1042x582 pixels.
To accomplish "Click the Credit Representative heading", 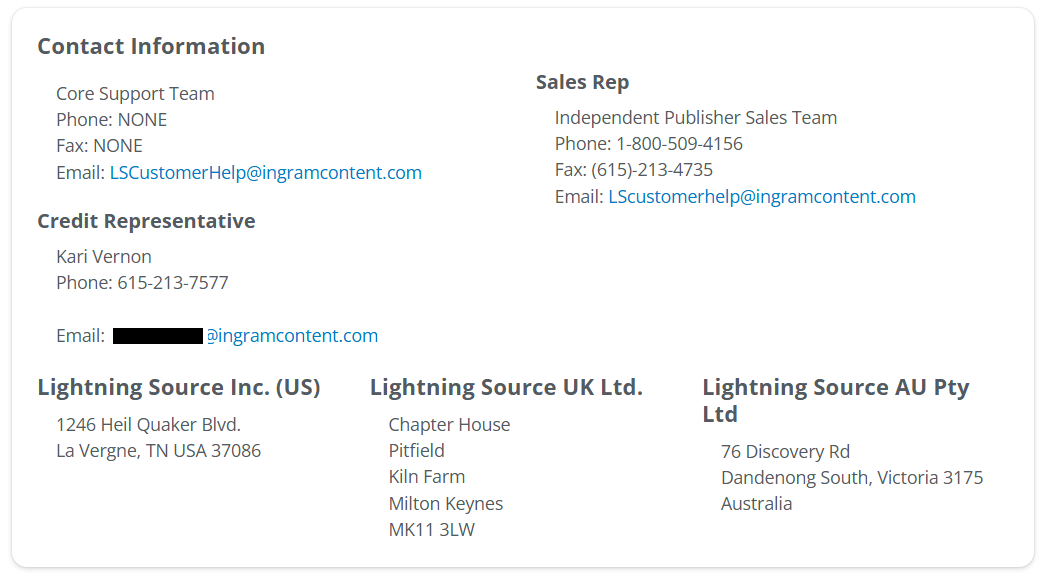I will tap(146, 221).
